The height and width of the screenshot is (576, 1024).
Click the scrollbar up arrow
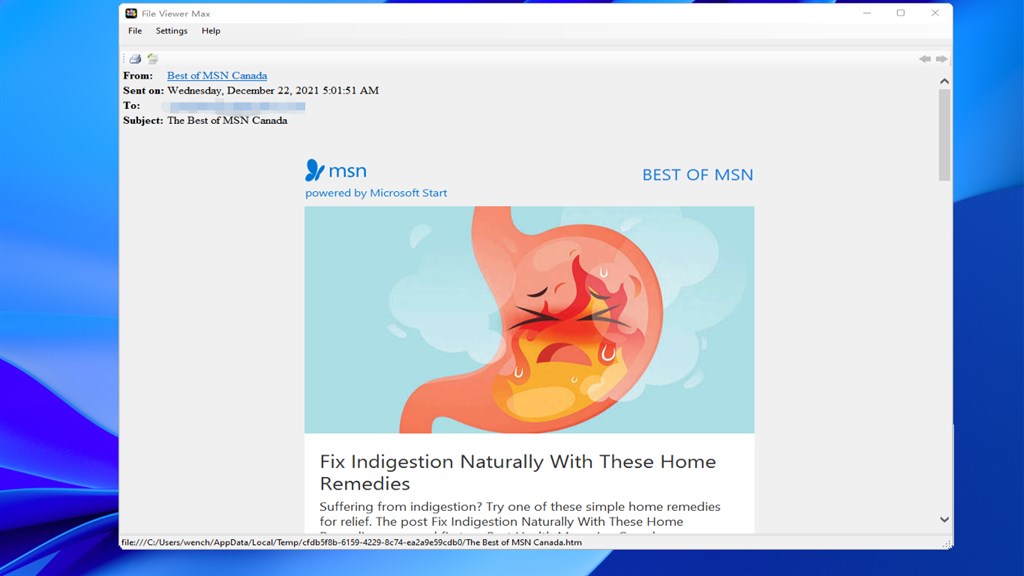[944, 82]
